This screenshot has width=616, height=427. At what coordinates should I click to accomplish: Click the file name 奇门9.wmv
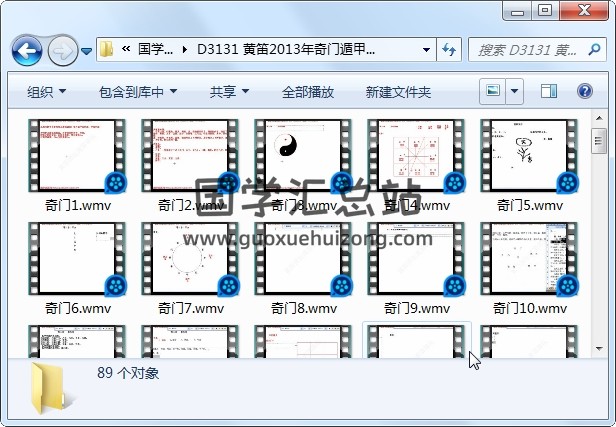[x=417, y=308]
